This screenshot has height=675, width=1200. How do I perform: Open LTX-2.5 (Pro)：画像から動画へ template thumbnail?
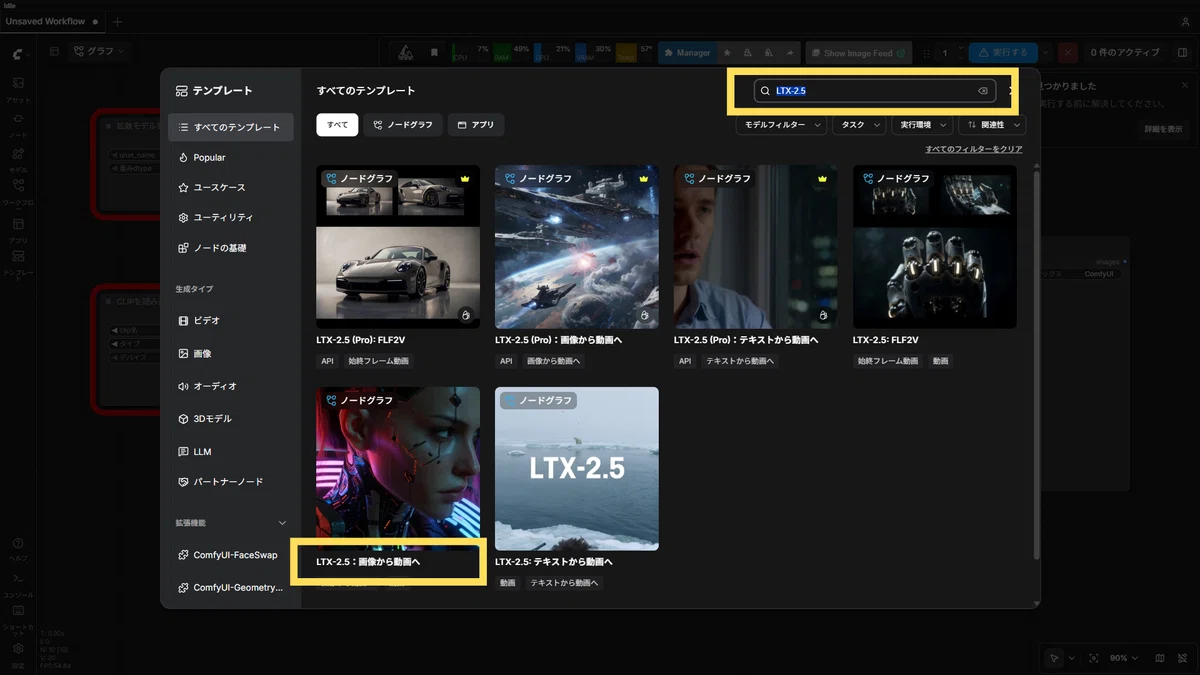pyautogui.click(x=577, y=247)
